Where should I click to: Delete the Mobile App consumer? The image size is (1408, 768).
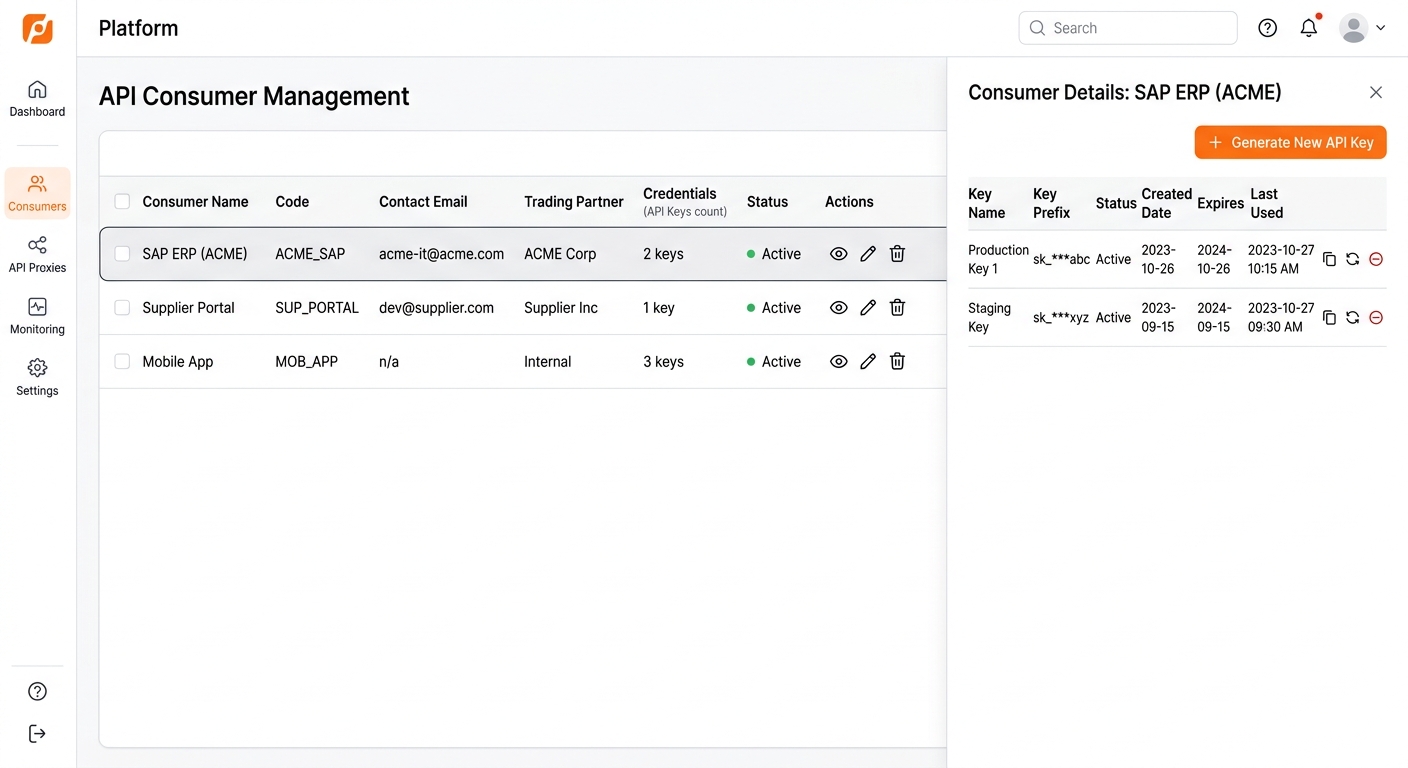click(x=898, y=362)
